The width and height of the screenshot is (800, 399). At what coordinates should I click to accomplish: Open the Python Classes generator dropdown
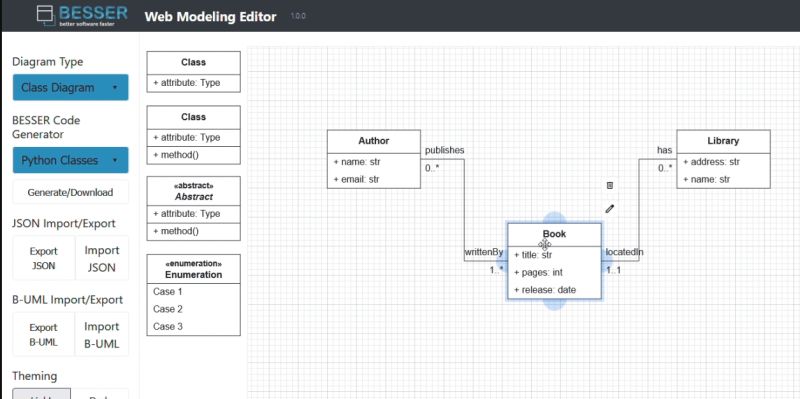[70, 160]
